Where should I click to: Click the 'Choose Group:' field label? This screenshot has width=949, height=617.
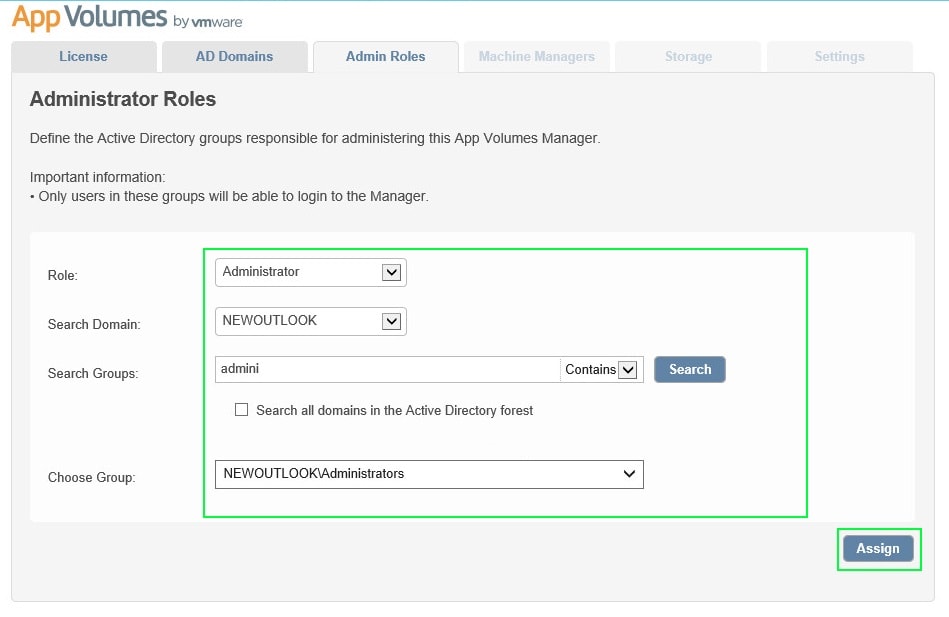click(91, 478)
